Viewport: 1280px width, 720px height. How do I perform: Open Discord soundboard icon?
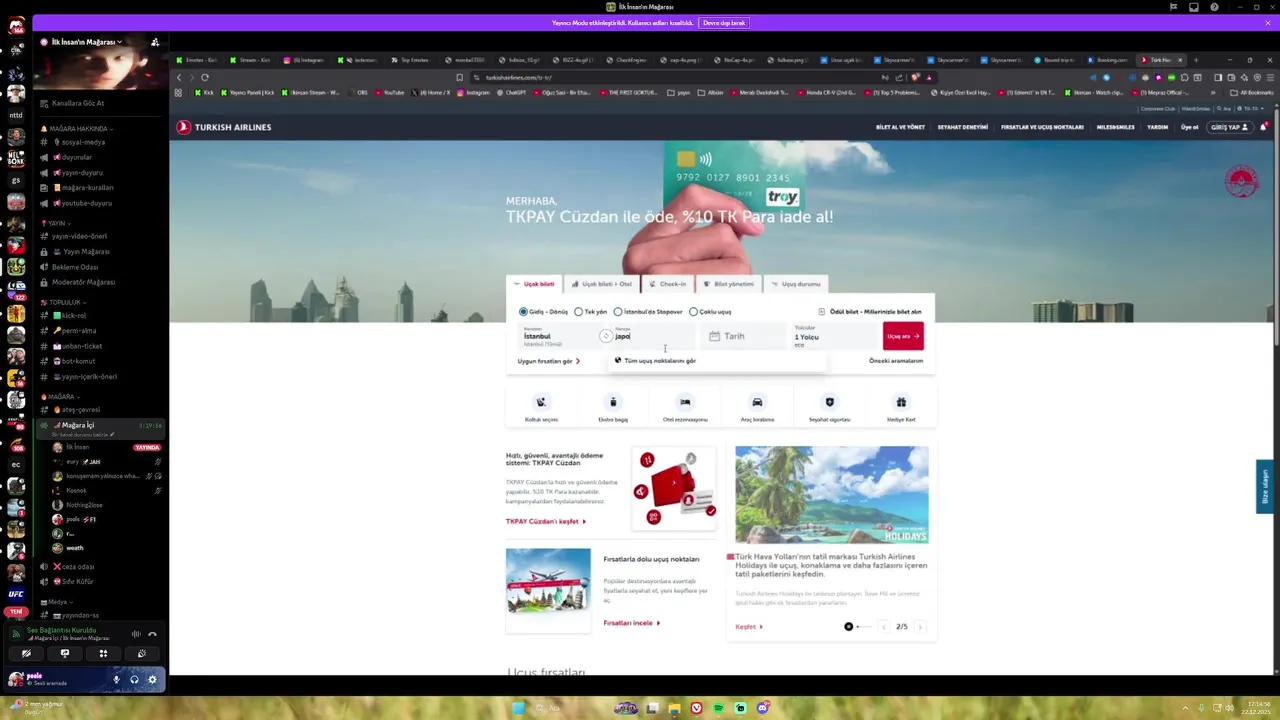[x=141, y=654]
